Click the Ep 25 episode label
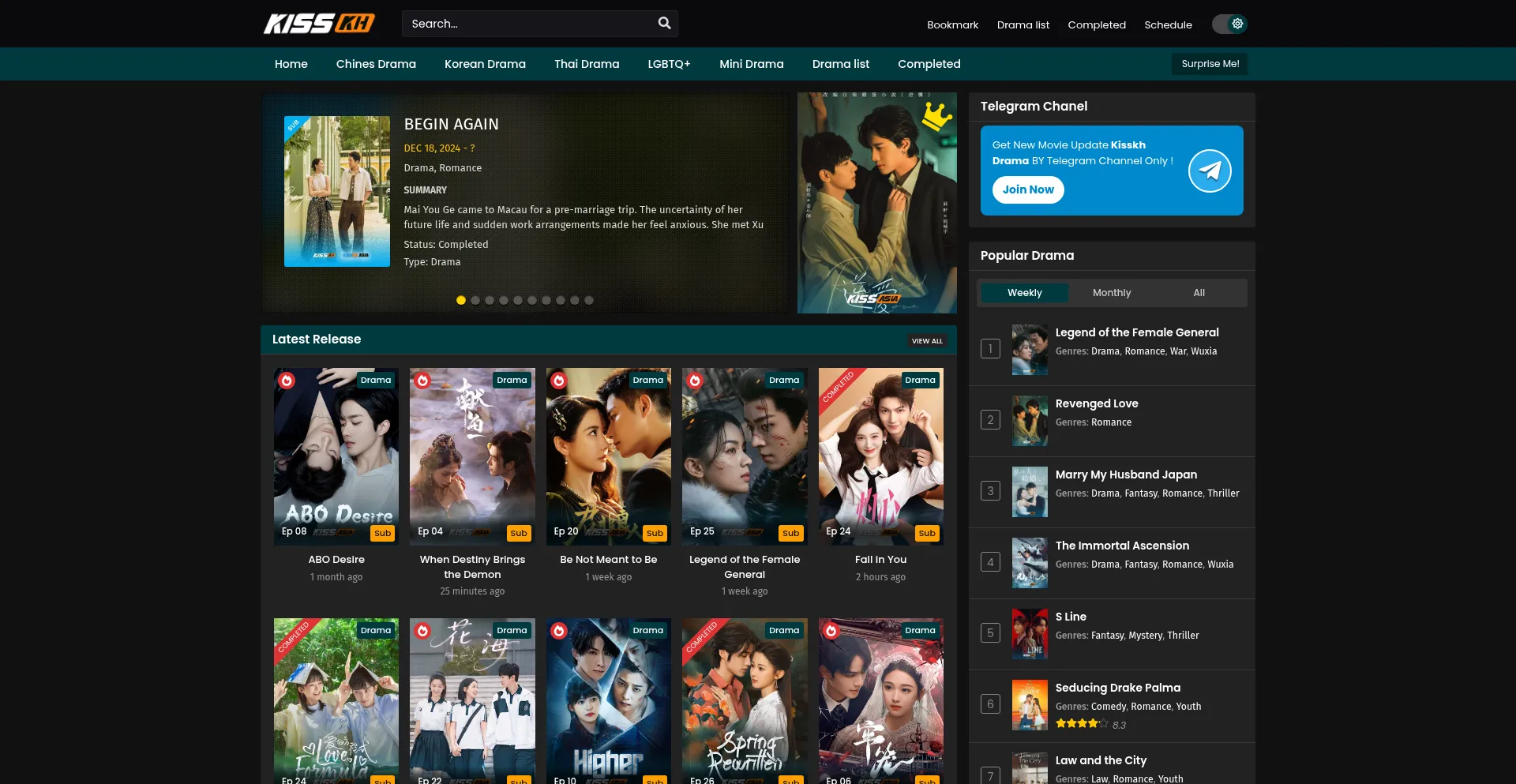1516x784 pixels. pyautogui.click(x=702, y=531)
